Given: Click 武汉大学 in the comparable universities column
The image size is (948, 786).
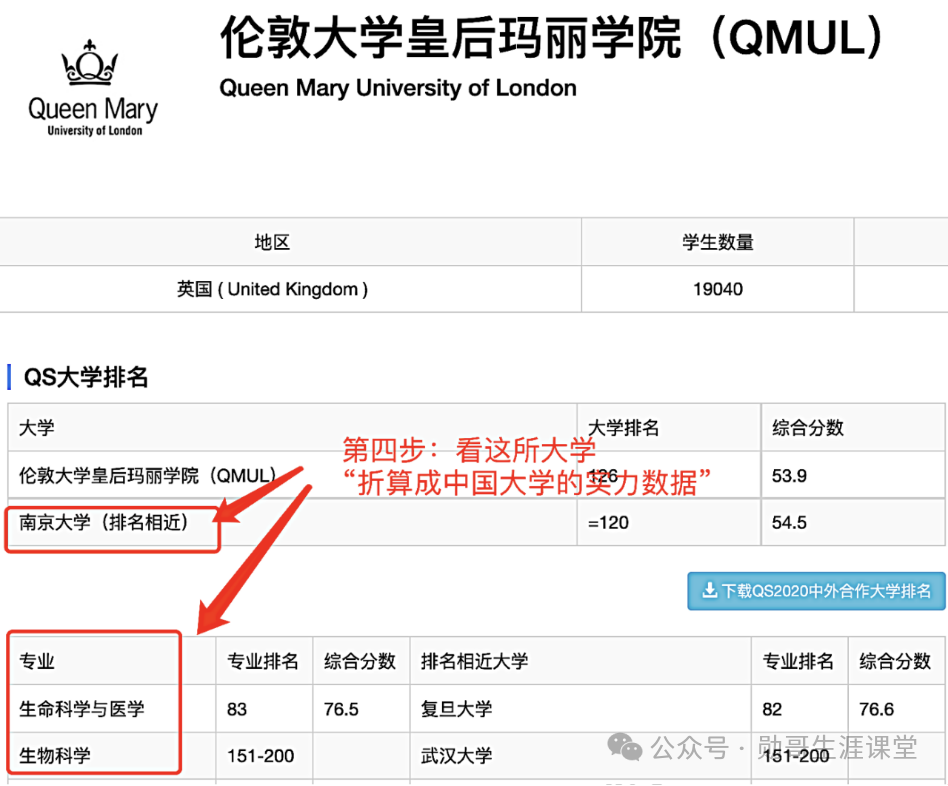Looking at the screenshot, I should pos(456,755).
